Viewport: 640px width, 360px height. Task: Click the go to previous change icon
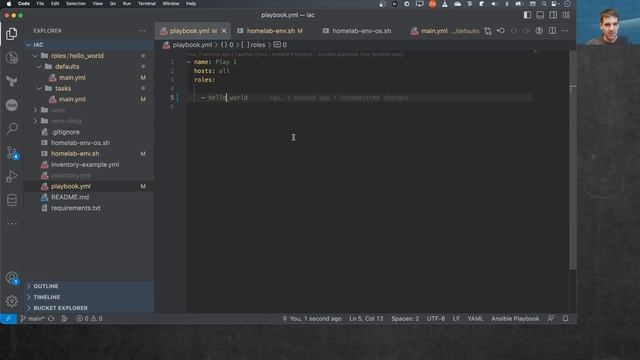tap(501, 31)
